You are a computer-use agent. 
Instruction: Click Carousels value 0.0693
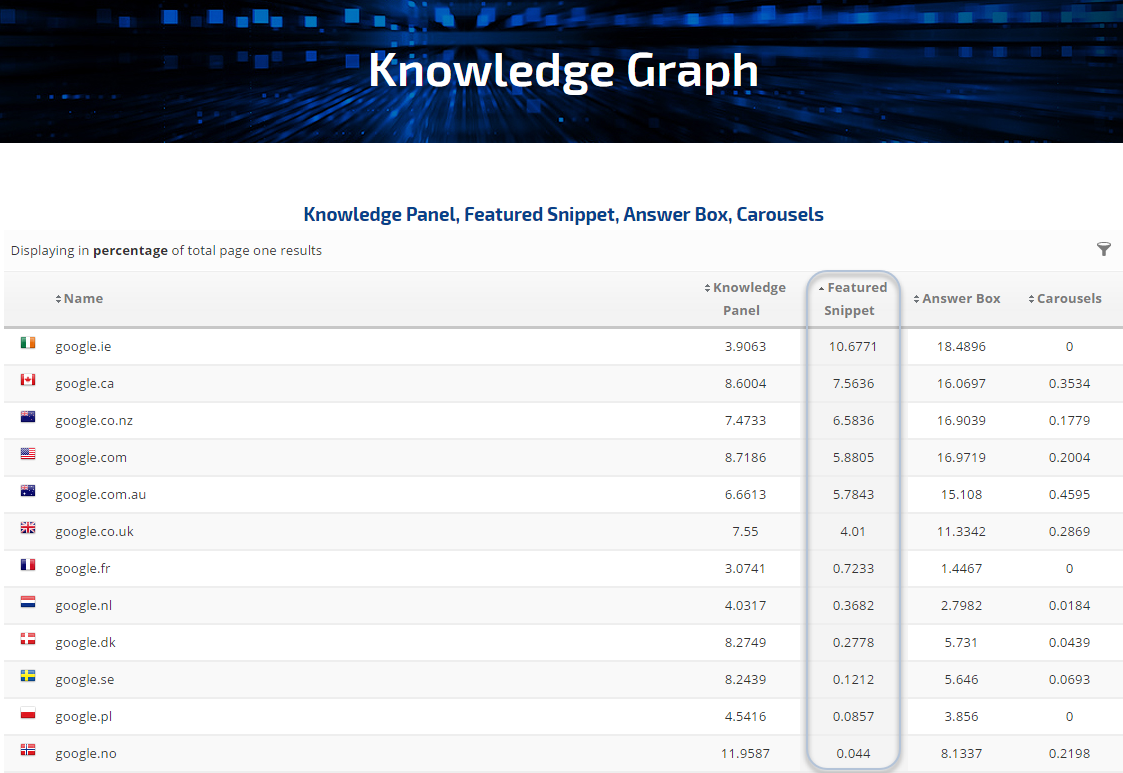(x=1069, y=680)
